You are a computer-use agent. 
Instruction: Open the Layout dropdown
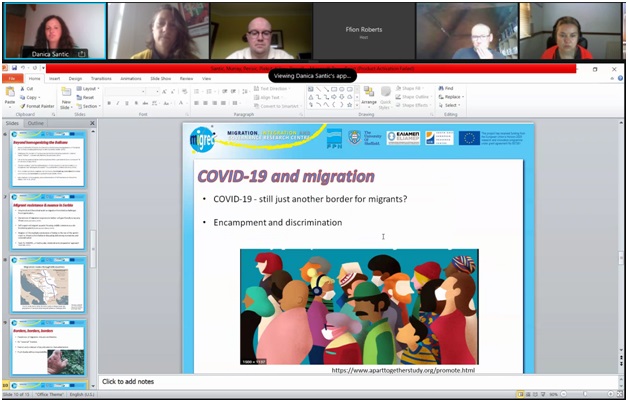(x=91, y=88)
